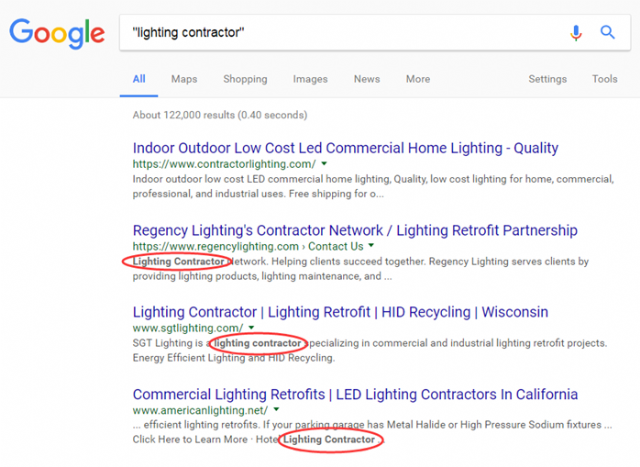This screenshot has height=467, width=640.
Task: Expand dropdown arrow next to contractorlighting.com URL
Action: [324, 164]
